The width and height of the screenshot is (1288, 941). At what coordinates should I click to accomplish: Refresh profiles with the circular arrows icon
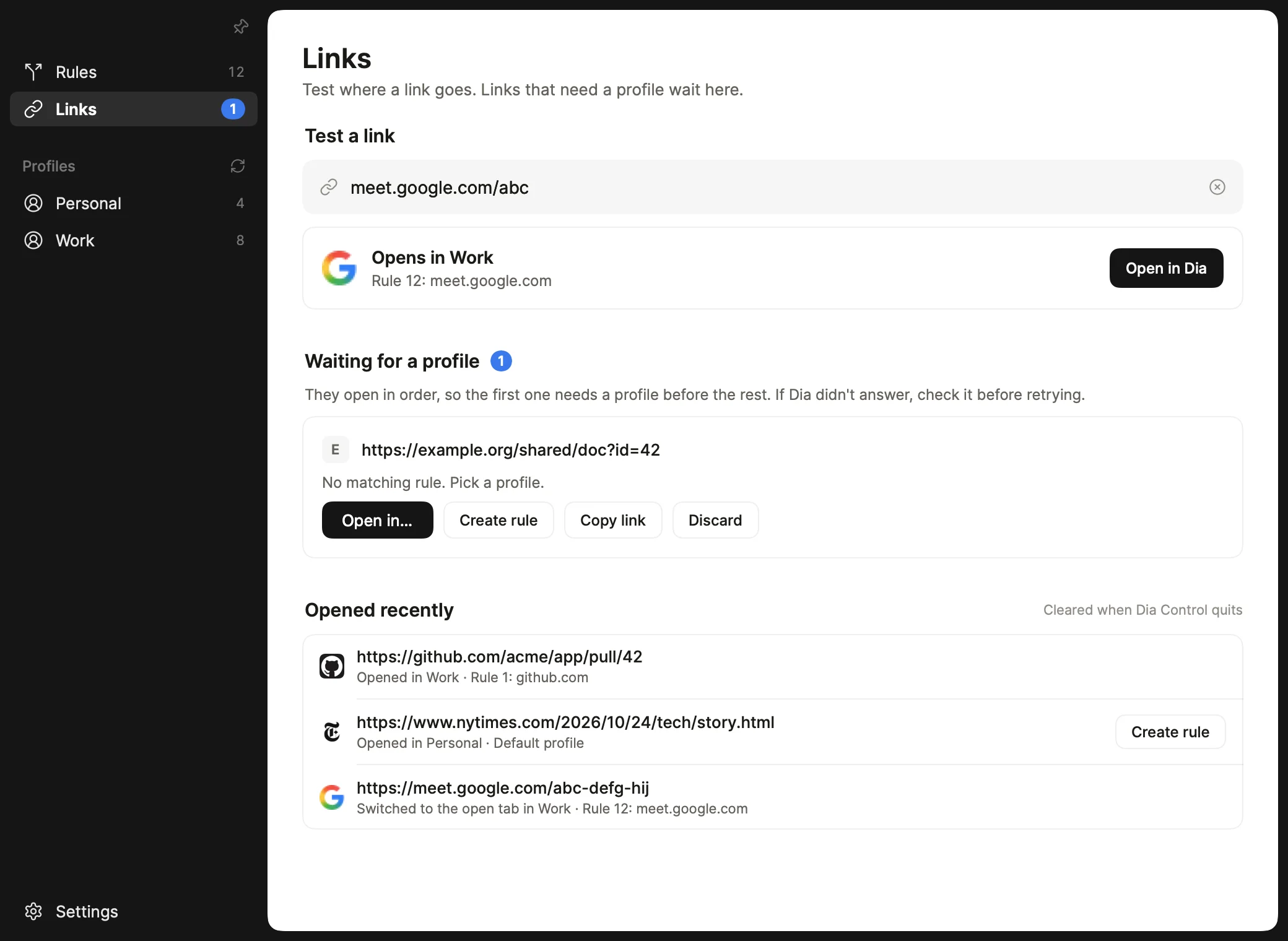pyautogui.click(x=238, y=166)
